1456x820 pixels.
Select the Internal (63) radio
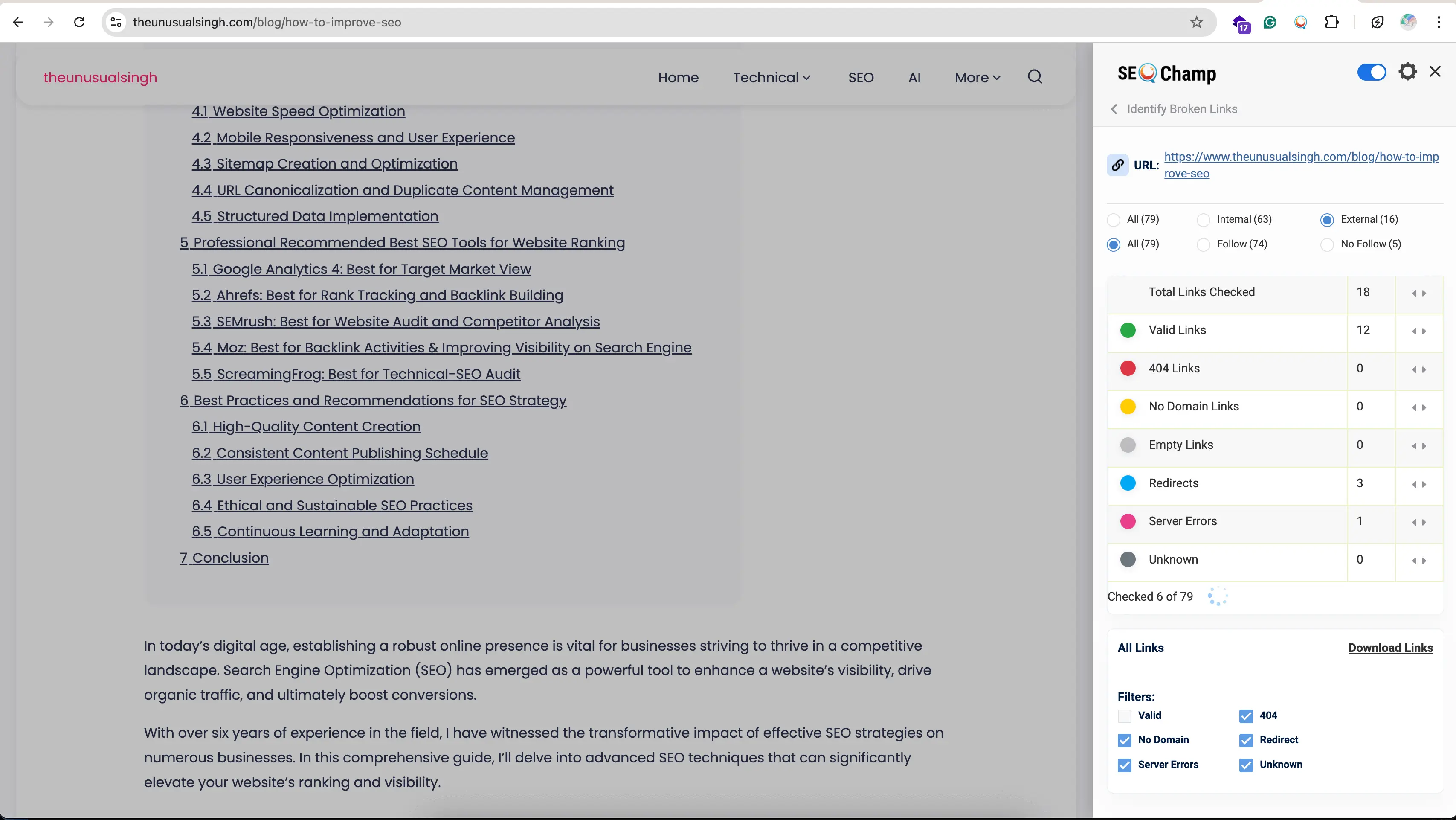tap(1204, 219)
